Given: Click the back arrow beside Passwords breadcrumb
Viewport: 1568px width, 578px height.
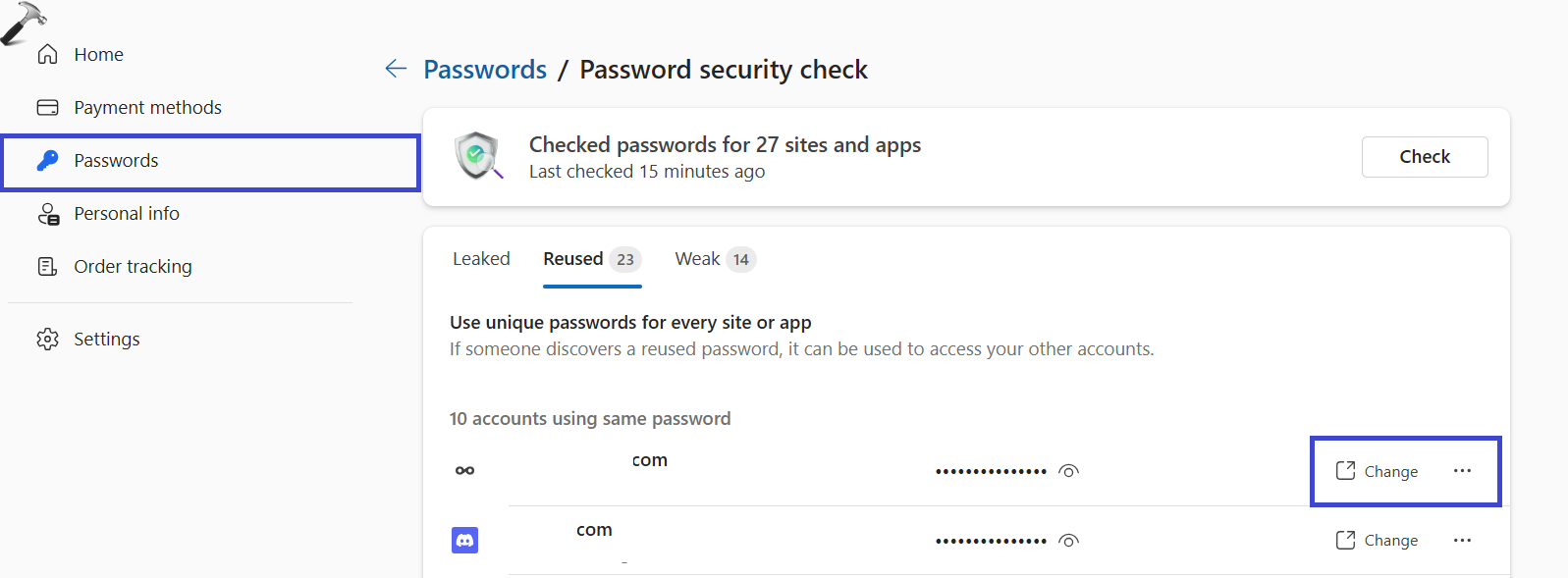Looking at the screenshot, I should 396,69.
